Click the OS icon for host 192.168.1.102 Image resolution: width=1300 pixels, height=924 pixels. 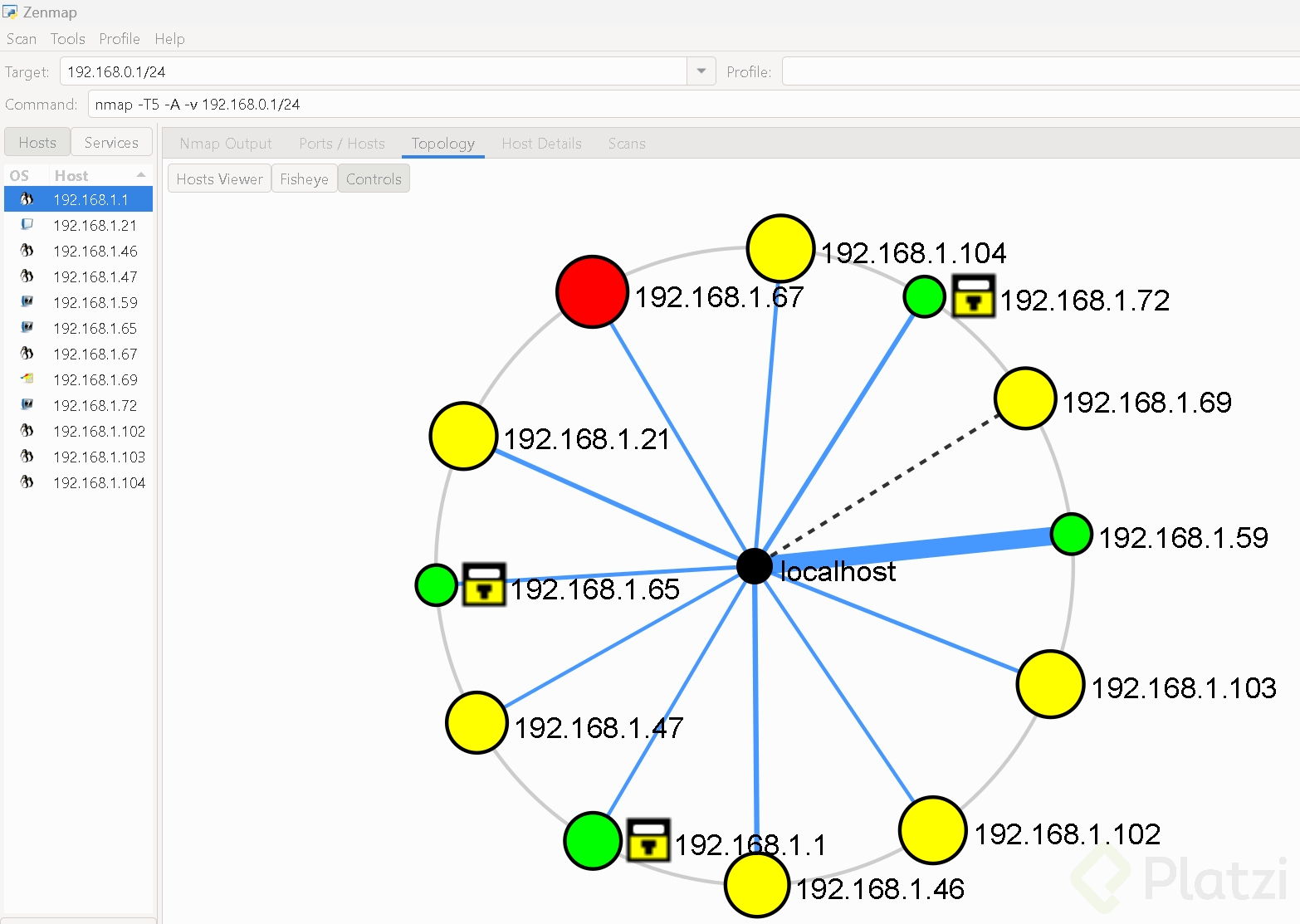point(27,431)
